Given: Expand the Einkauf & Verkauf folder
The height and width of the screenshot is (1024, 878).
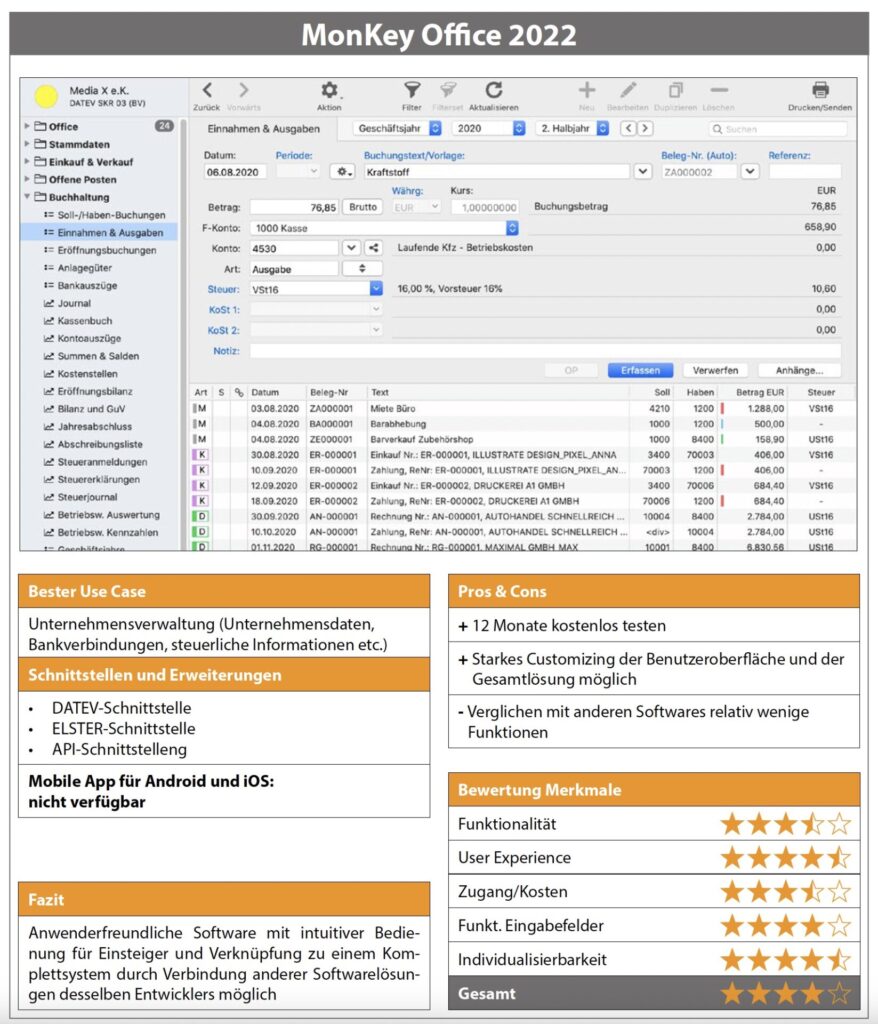Looking at the screenshot, I should point(27,161).
